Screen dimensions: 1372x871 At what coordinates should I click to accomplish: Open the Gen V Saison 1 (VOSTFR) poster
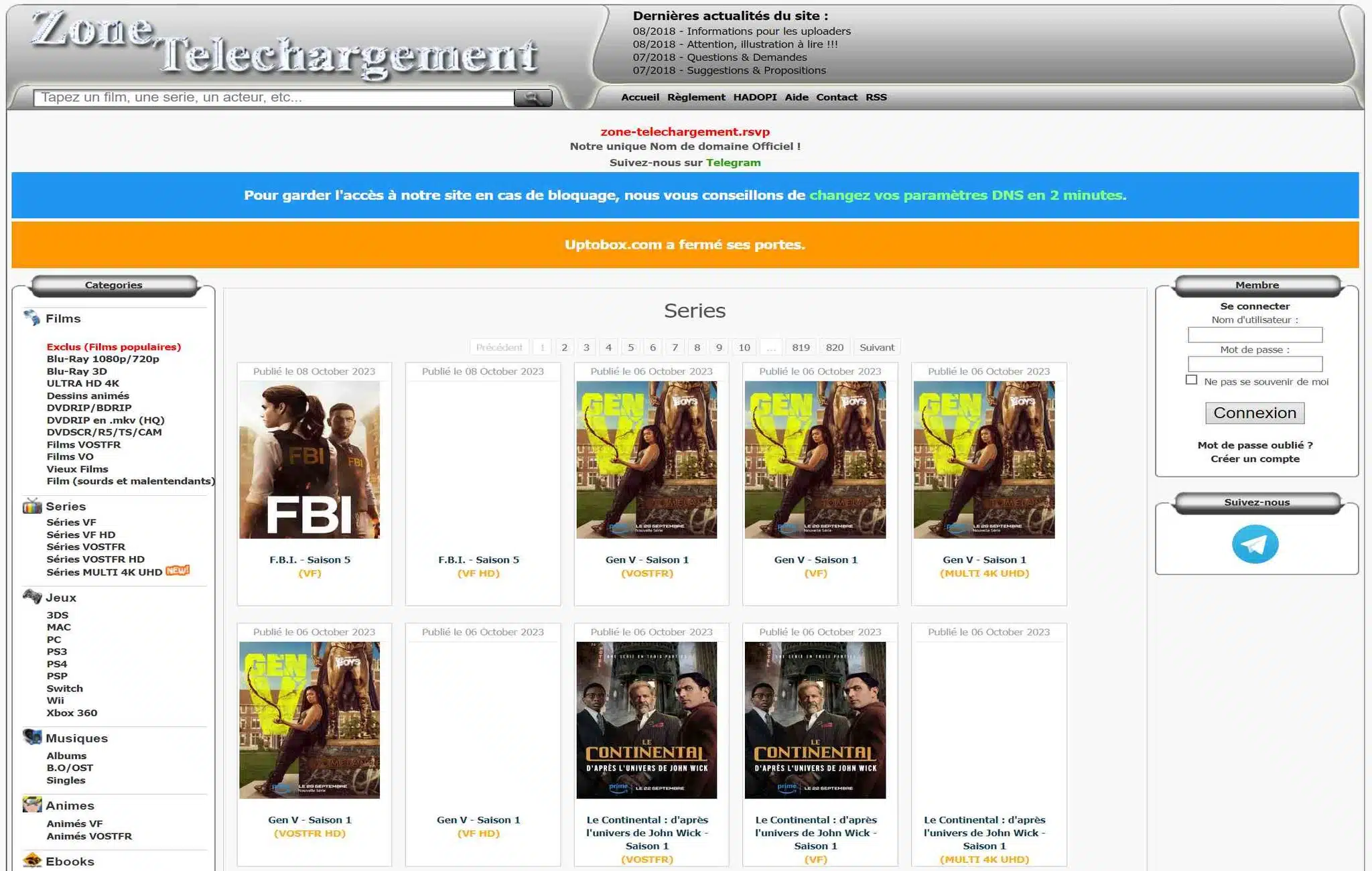[x=646, y=460]
